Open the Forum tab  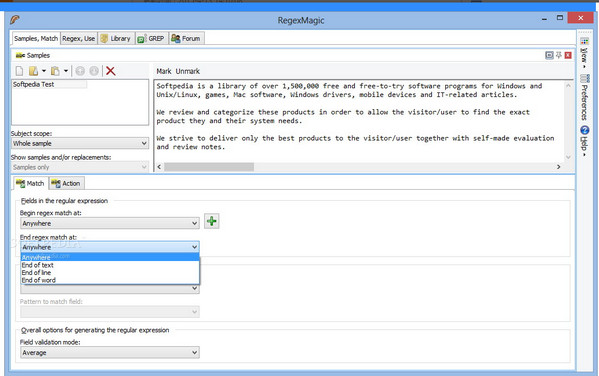[186, 38]
